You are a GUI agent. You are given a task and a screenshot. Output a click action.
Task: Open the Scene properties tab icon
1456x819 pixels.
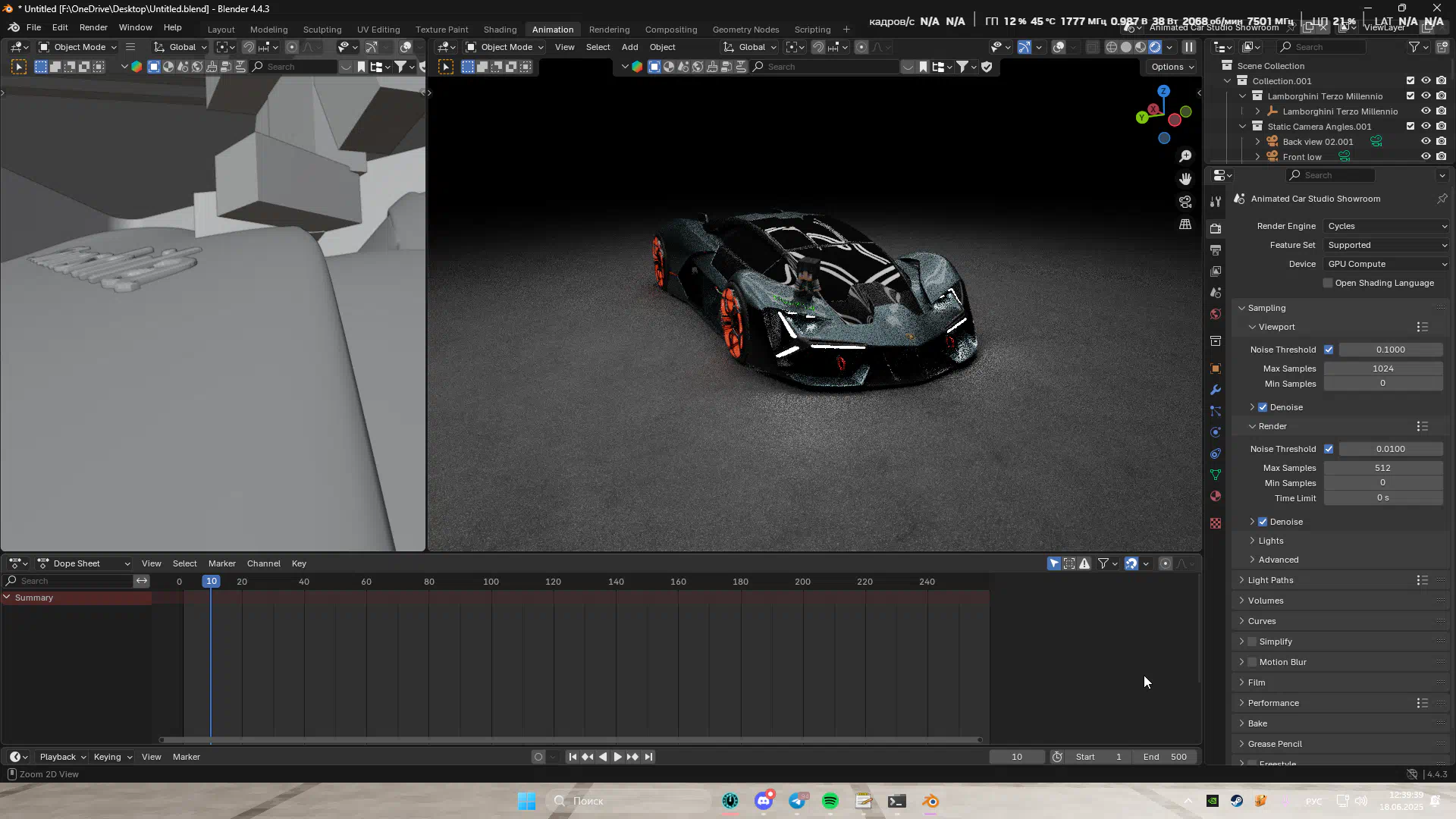[x=1216, y=292]
